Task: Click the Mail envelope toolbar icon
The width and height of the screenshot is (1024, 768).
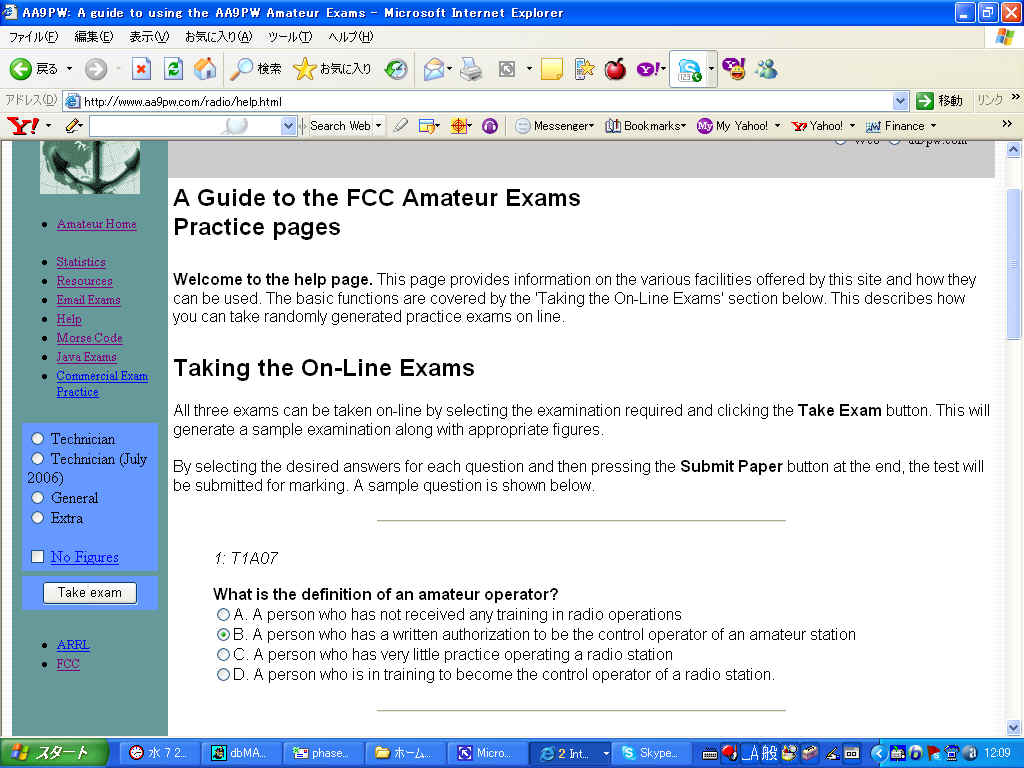Action: coord(433,69)
